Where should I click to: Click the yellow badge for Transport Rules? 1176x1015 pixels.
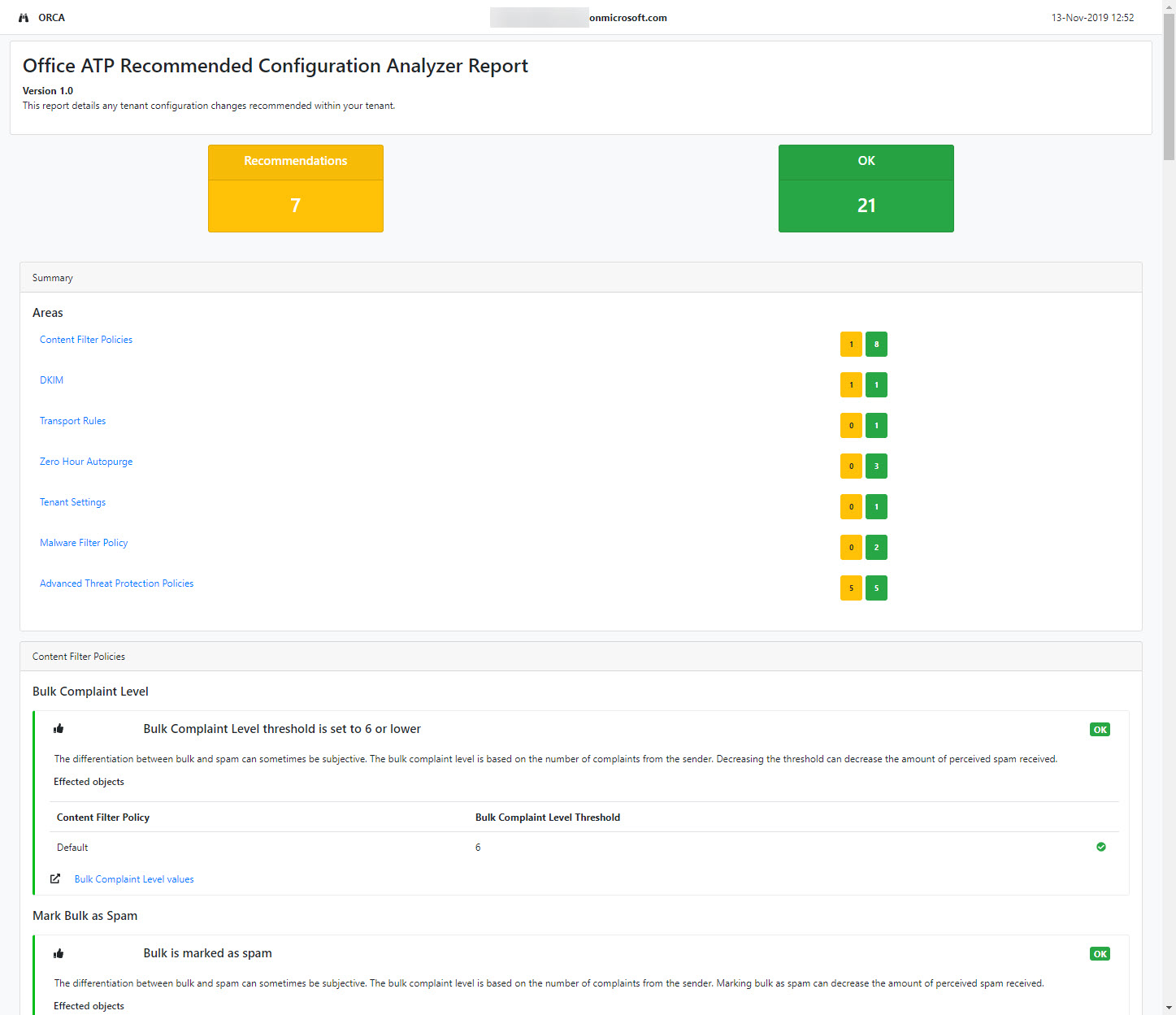tap(851, 425)
